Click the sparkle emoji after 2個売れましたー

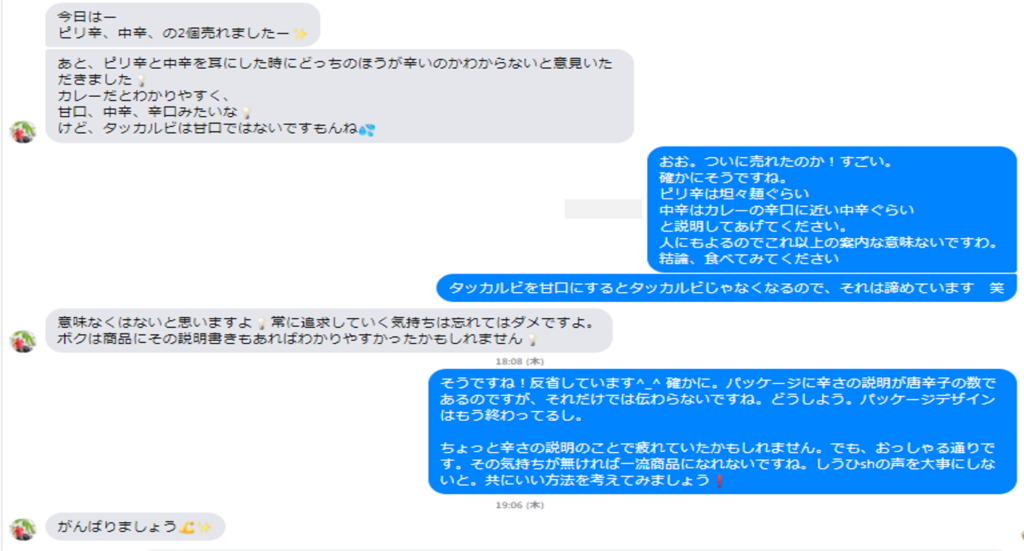300,33
